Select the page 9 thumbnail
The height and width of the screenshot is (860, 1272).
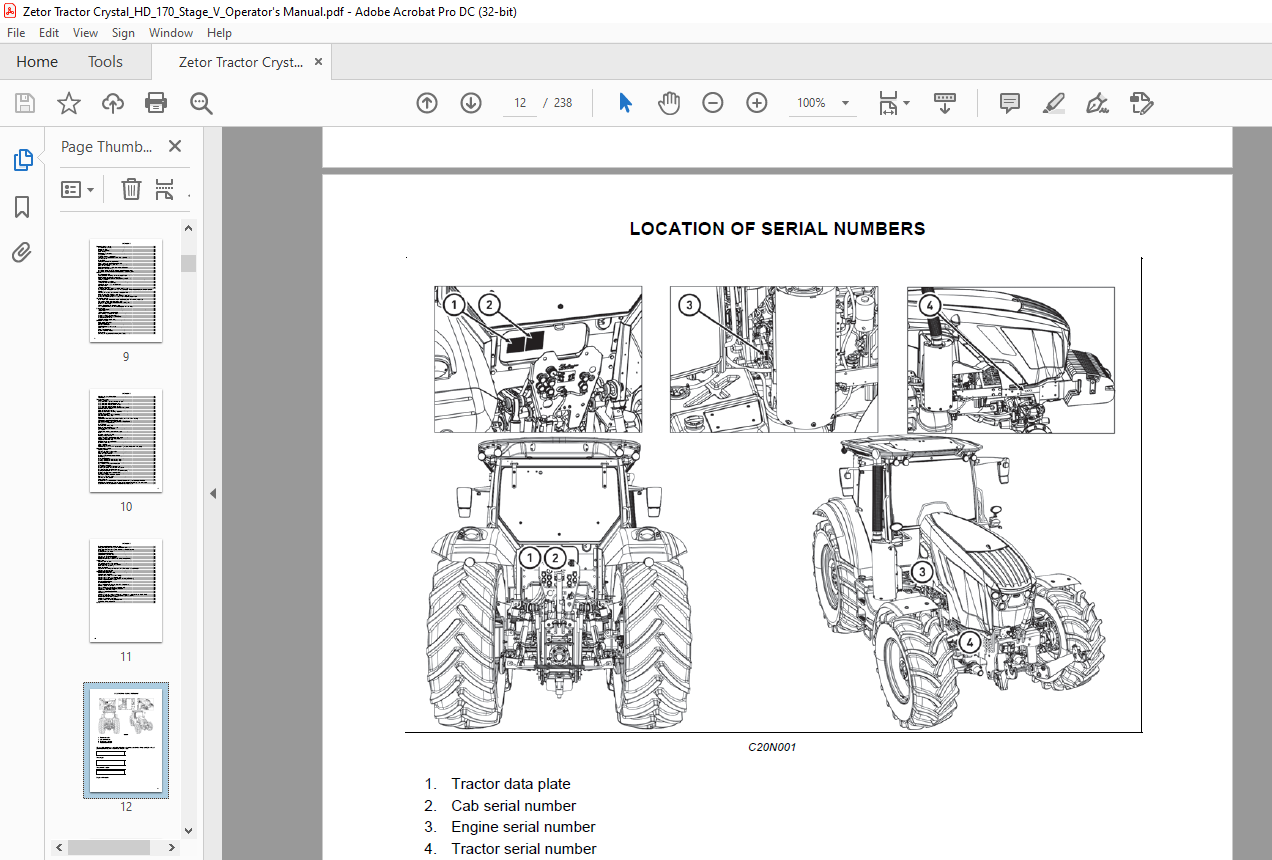point(126,290)
